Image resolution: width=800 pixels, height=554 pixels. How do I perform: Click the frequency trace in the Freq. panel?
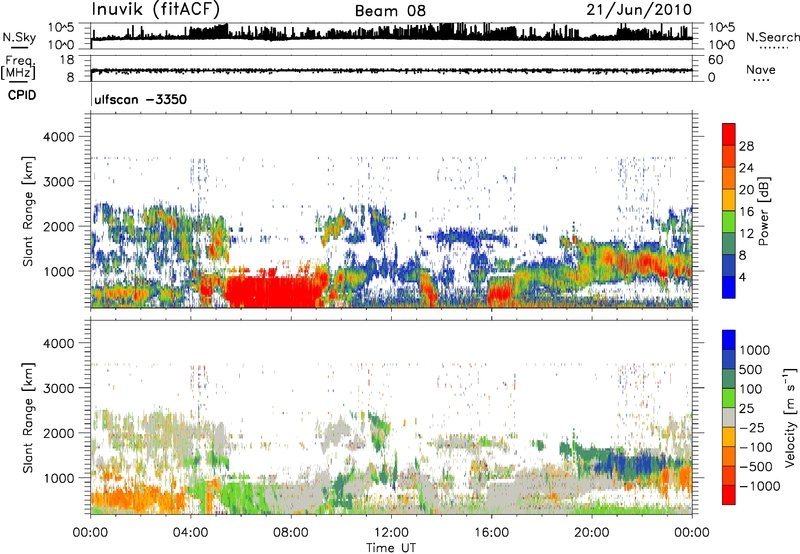click(391, 70)
